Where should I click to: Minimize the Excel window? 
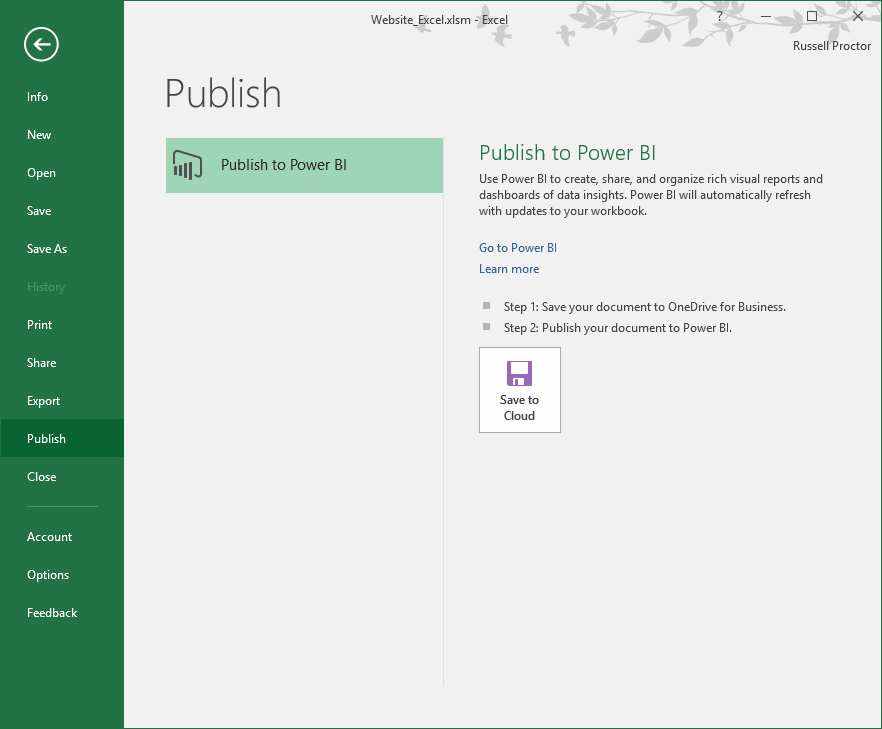[x=766, y=17]
